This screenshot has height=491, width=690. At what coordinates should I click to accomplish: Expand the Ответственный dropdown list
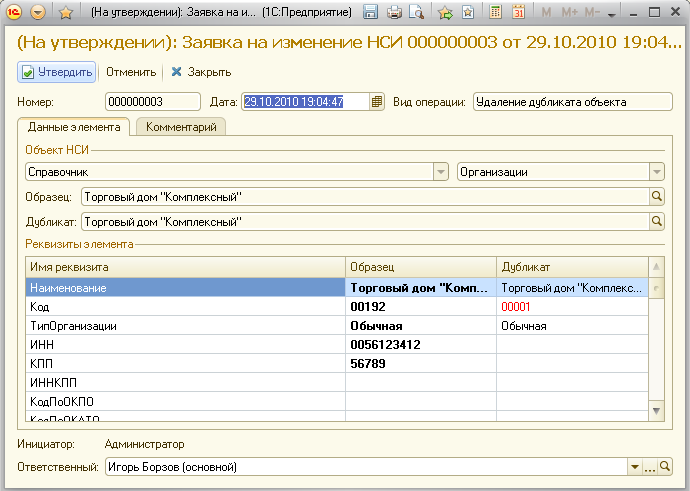(x=634, y=467)
